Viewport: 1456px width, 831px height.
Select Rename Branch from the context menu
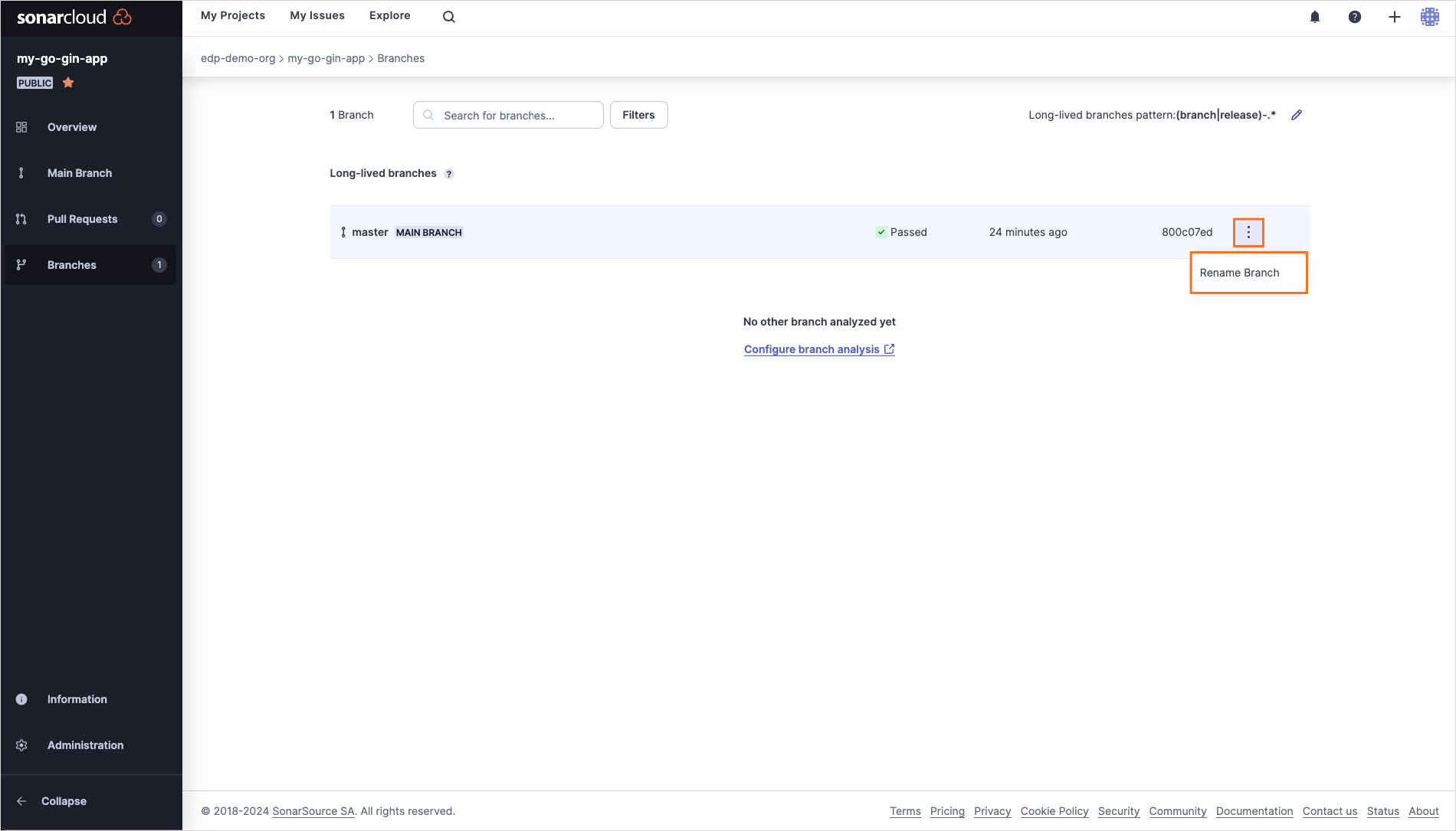coord(1240,272)
